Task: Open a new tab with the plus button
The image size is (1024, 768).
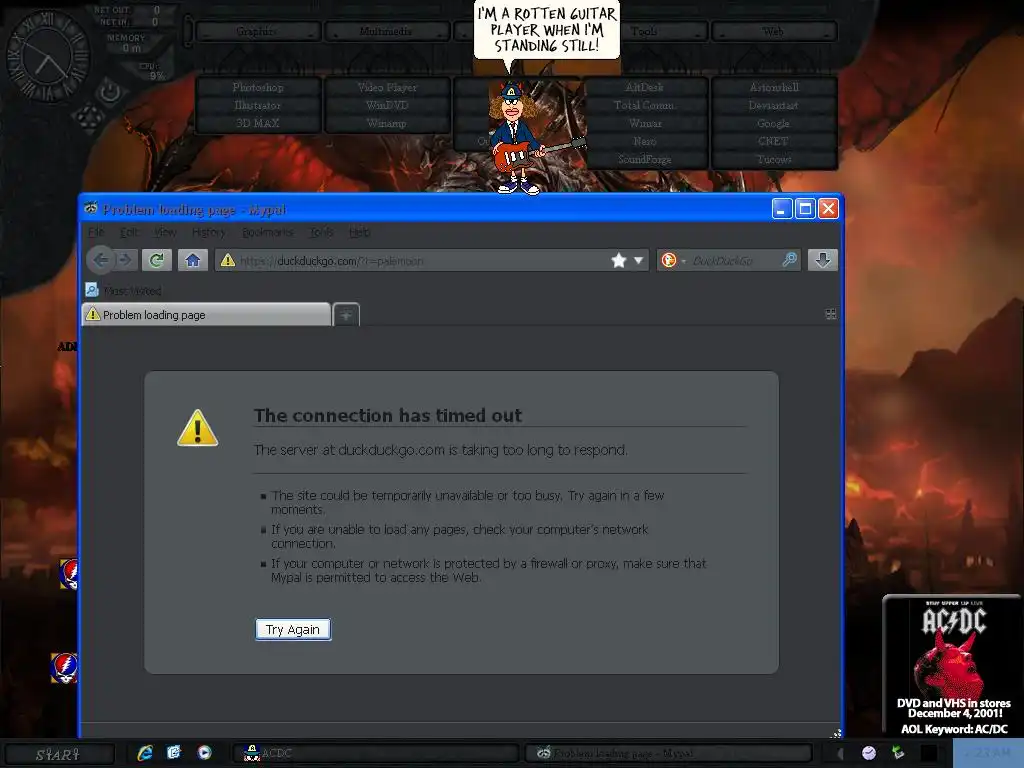Action: (x=345, y=315)
